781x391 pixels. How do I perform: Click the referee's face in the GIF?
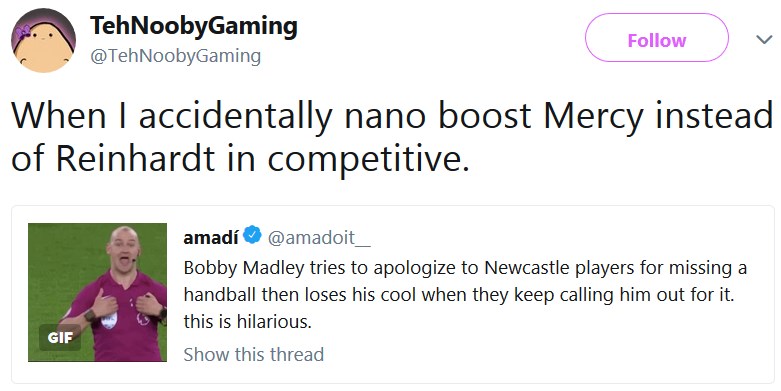122,250
